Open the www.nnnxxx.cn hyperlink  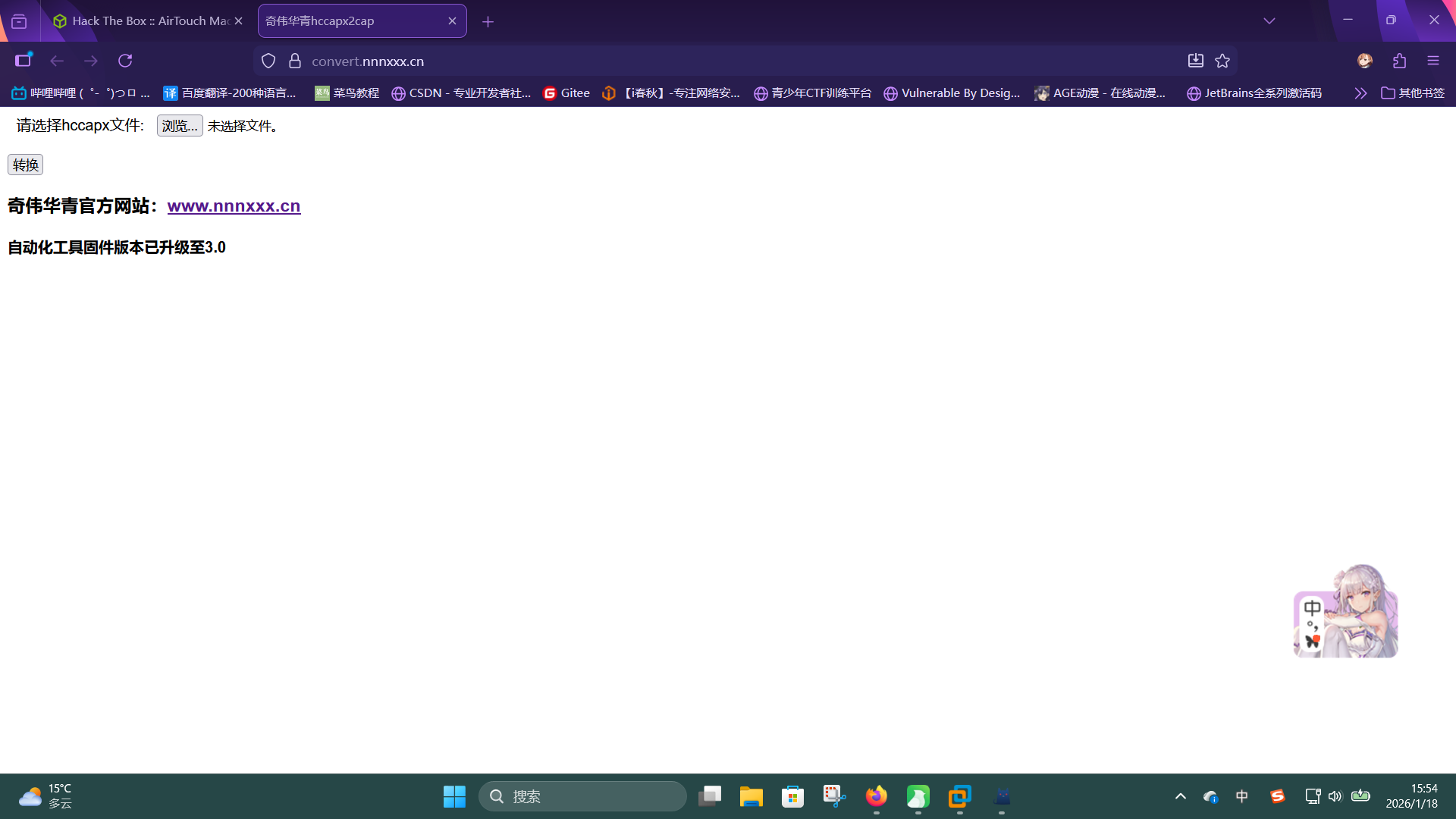point(234,206)
